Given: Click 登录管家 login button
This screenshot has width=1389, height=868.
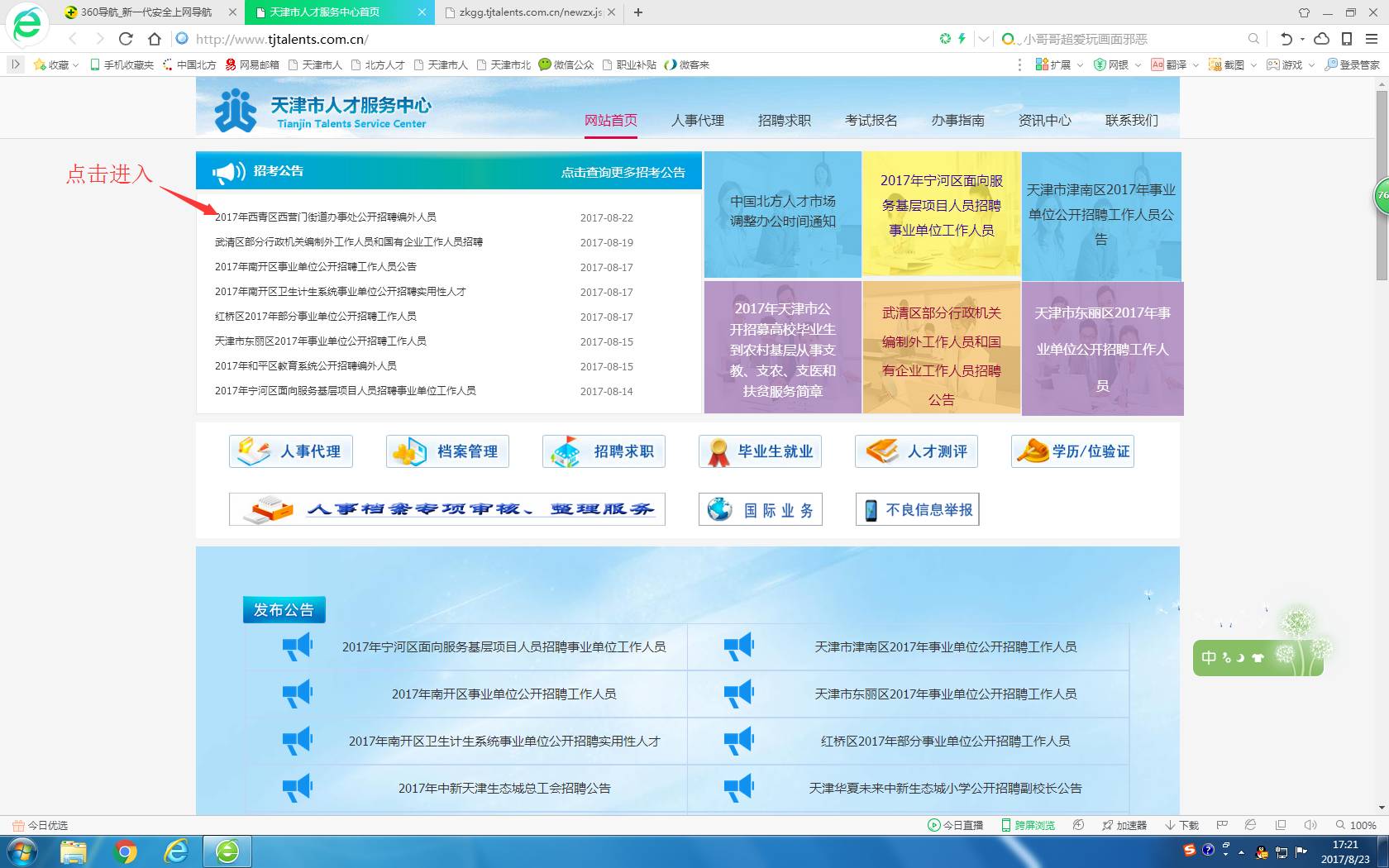Looking at the screenshot, I should click(1353, 64).
